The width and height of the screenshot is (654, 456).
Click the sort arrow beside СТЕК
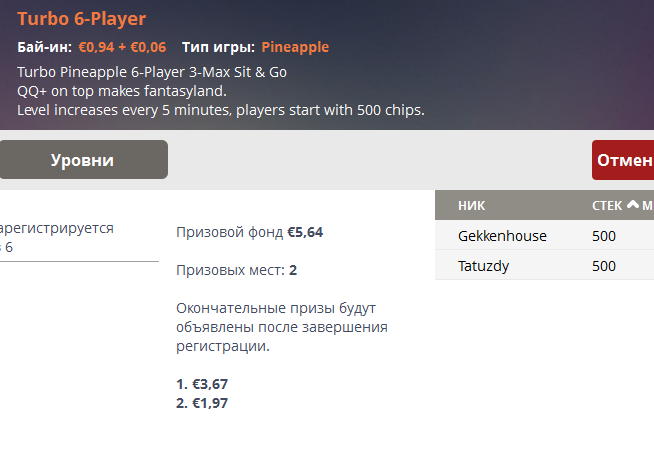(632, 206)
